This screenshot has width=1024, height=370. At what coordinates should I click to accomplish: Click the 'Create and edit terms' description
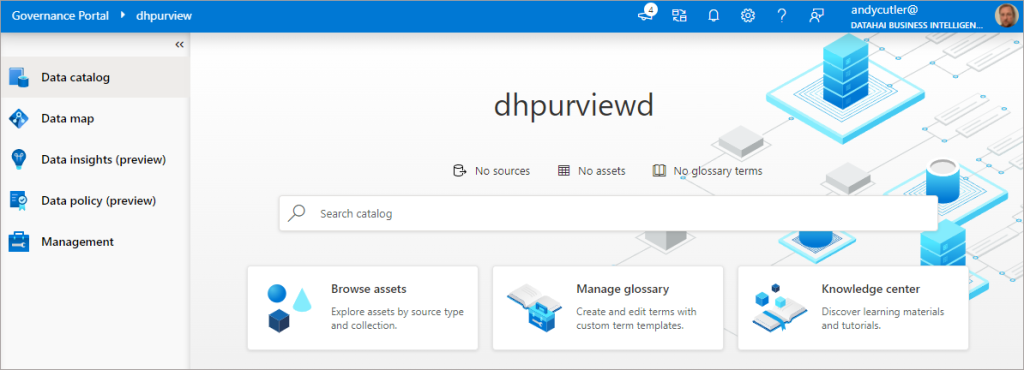click(637, 318)
